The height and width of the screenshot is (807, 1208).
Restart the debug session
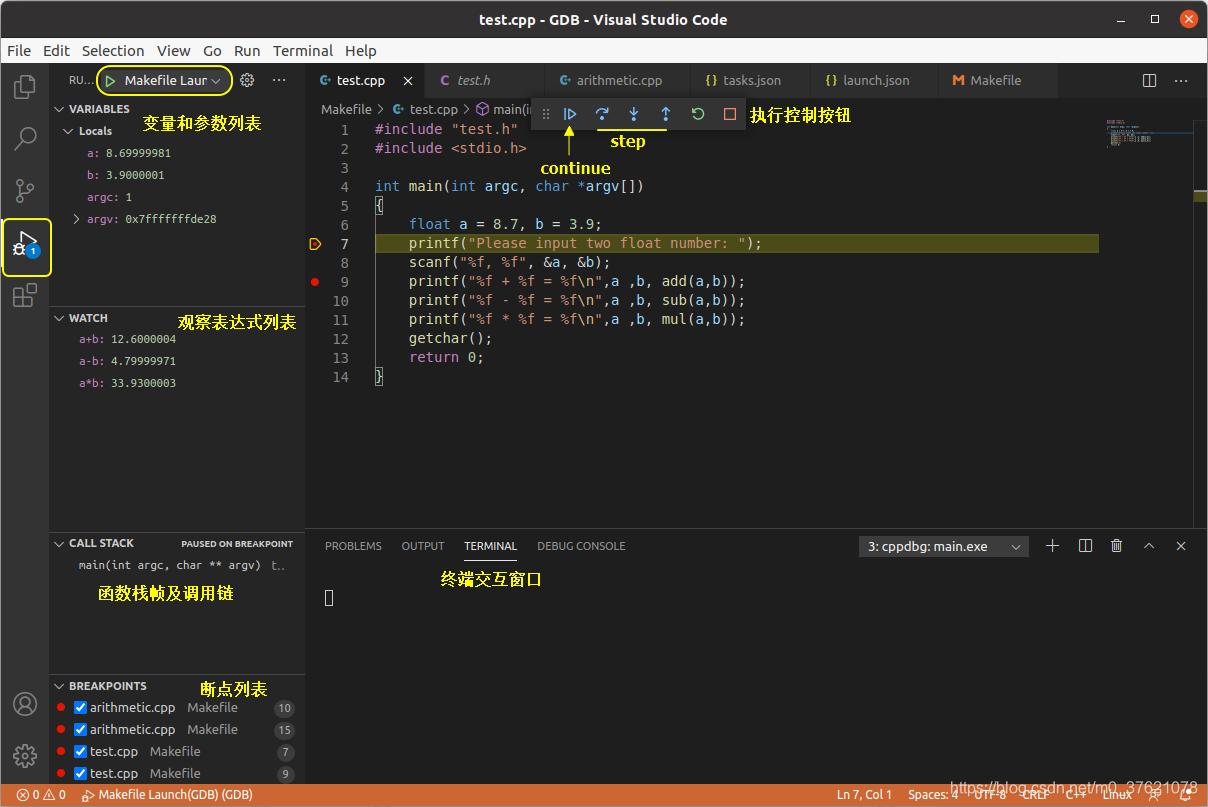click(x=698, y=114)
